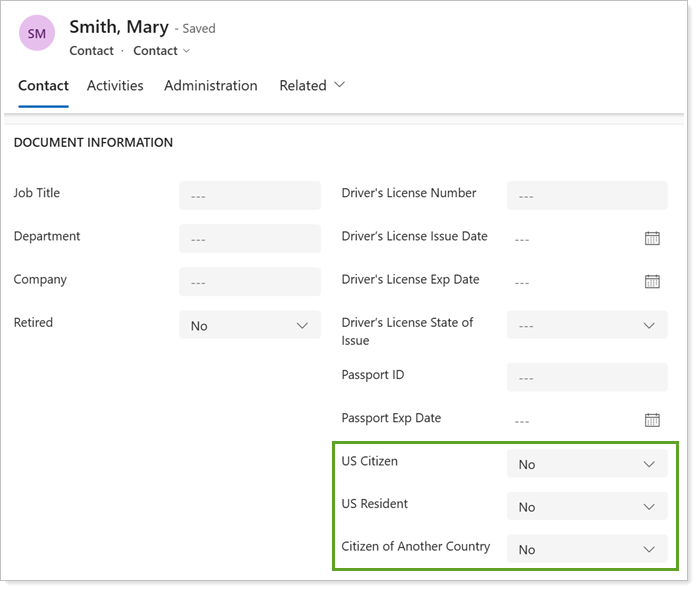The width and height of the screenshot is (697, 590).
Task: Expand the Contact form selector chevron
Action: pos(186,51)
